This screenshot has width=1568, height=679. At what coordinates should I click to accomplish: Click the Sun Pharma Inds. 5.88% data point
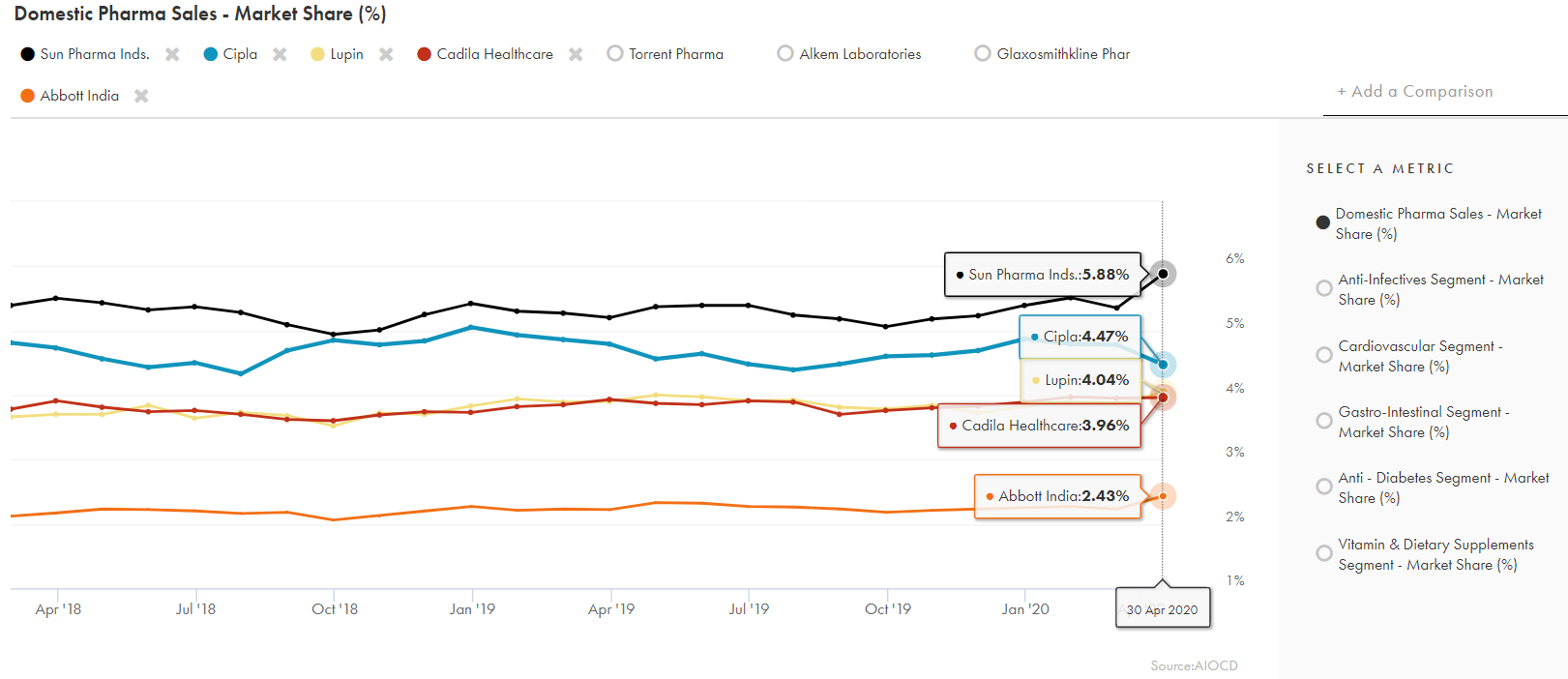(x=1163, y=274)
